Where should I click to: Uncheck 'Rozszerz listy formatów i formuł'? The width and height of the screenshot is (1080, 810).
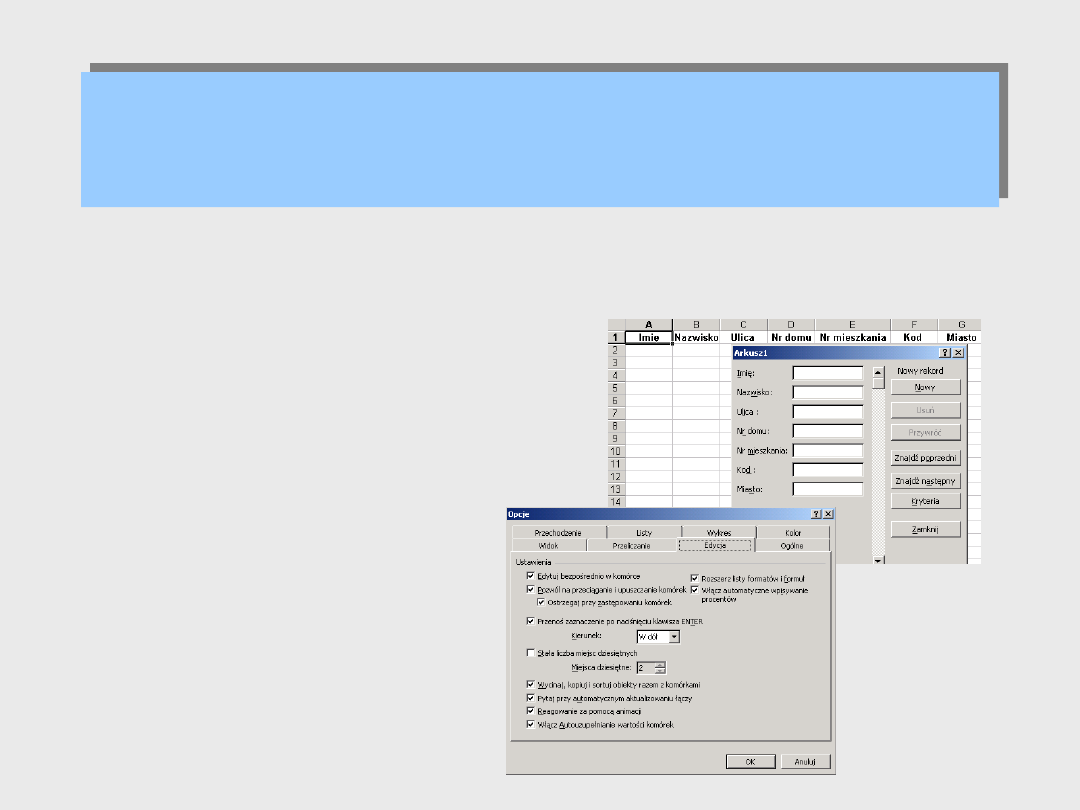(694, 578)
